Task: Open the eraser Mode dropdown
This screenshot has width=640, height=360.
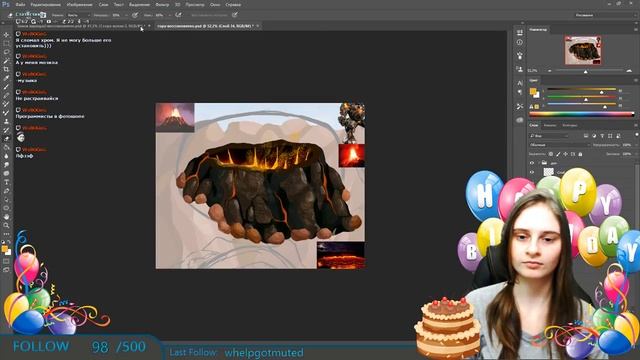Action: 78,15
